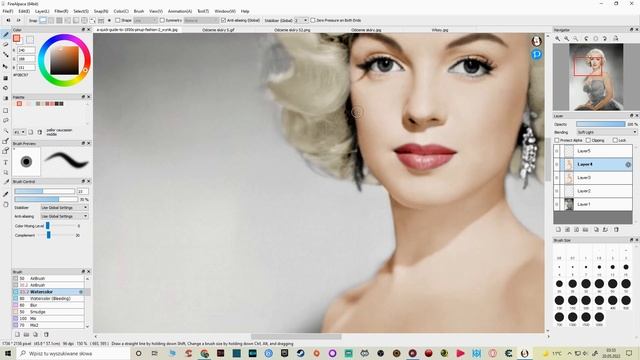The image size is (640, 360).
Task: Click the taskbar search box
Action: click(x=73, y=353)
